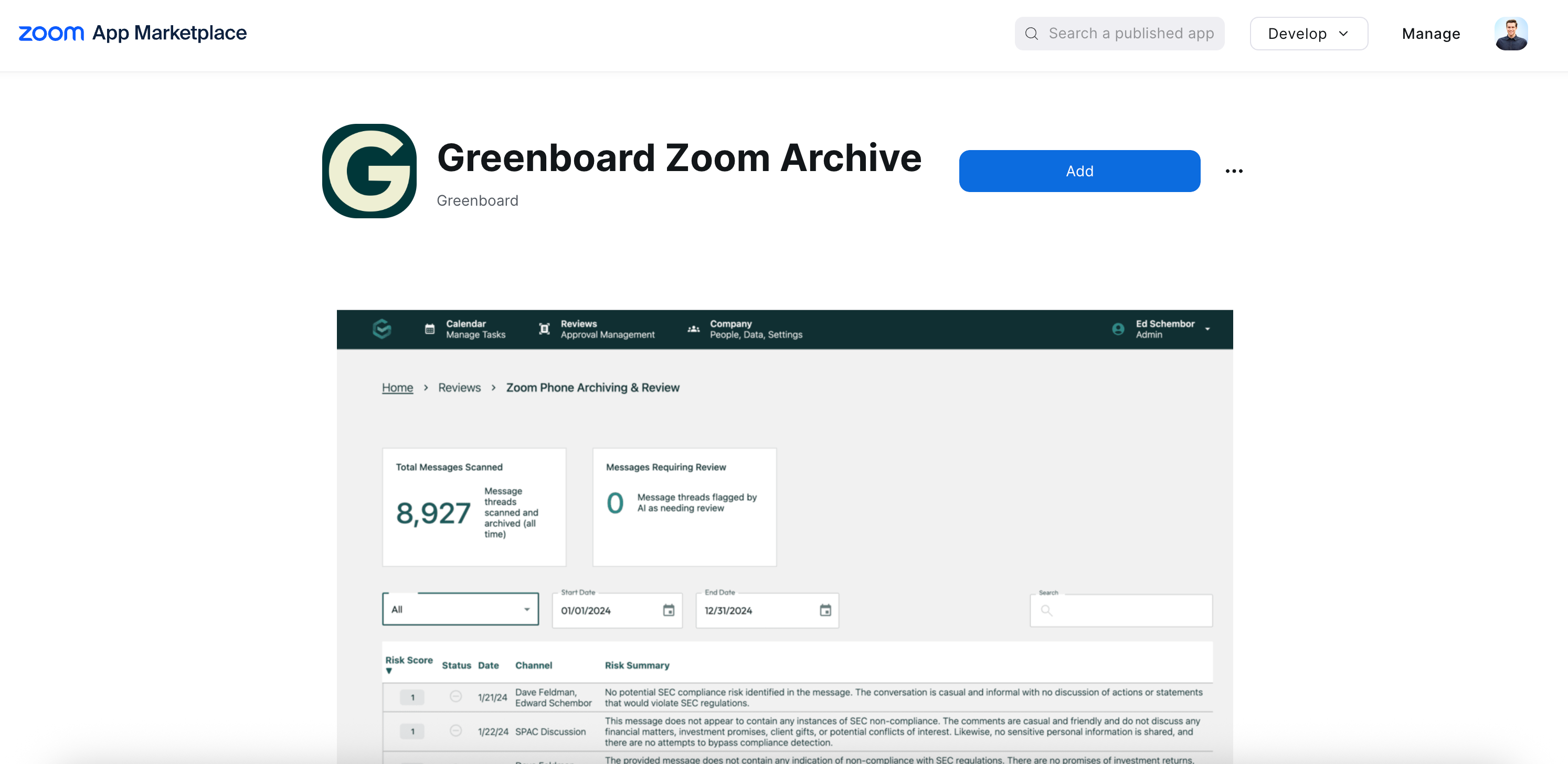Click the Search a published app field
1568x764 pixels.
(1119, 34)
